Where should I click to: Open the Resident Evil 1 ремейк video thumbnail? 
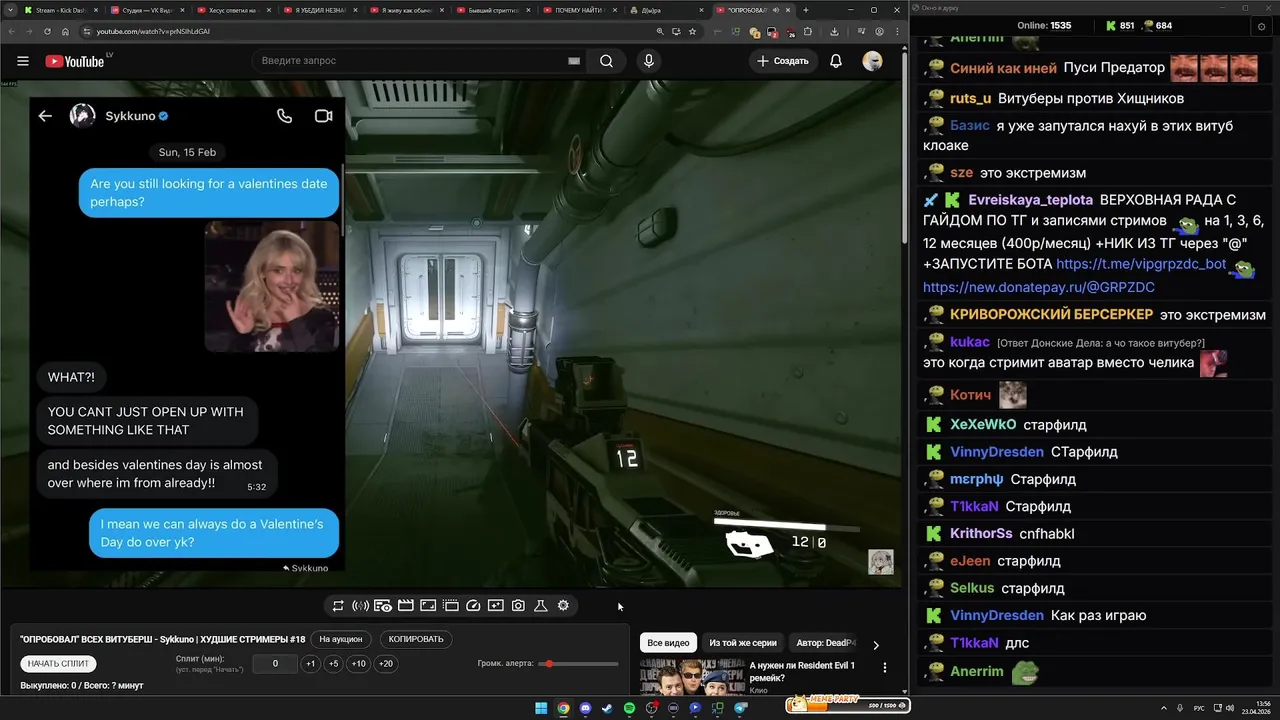coord(691,677)
